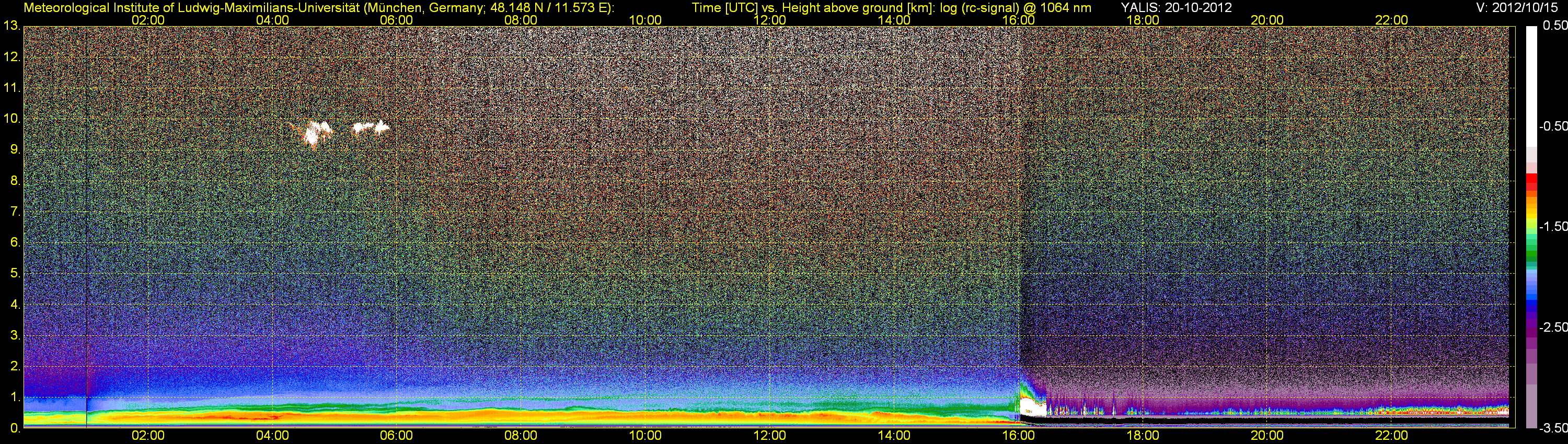
Task: Click the 18:00 label on the top time axis
Action: coord(1143,20)
